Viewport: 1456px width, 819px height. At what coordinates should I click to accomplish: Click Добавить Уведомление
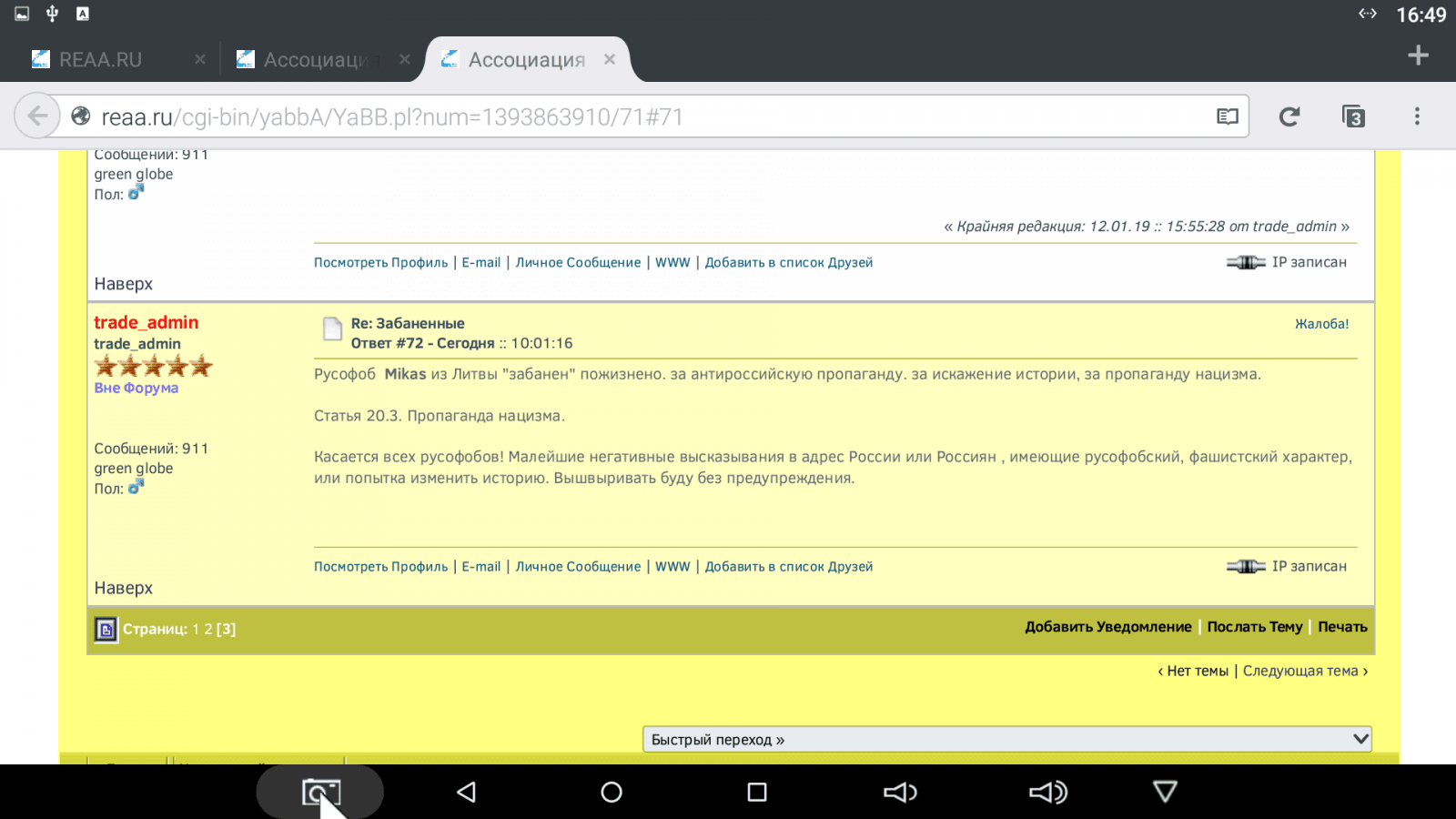point(1107,627)
